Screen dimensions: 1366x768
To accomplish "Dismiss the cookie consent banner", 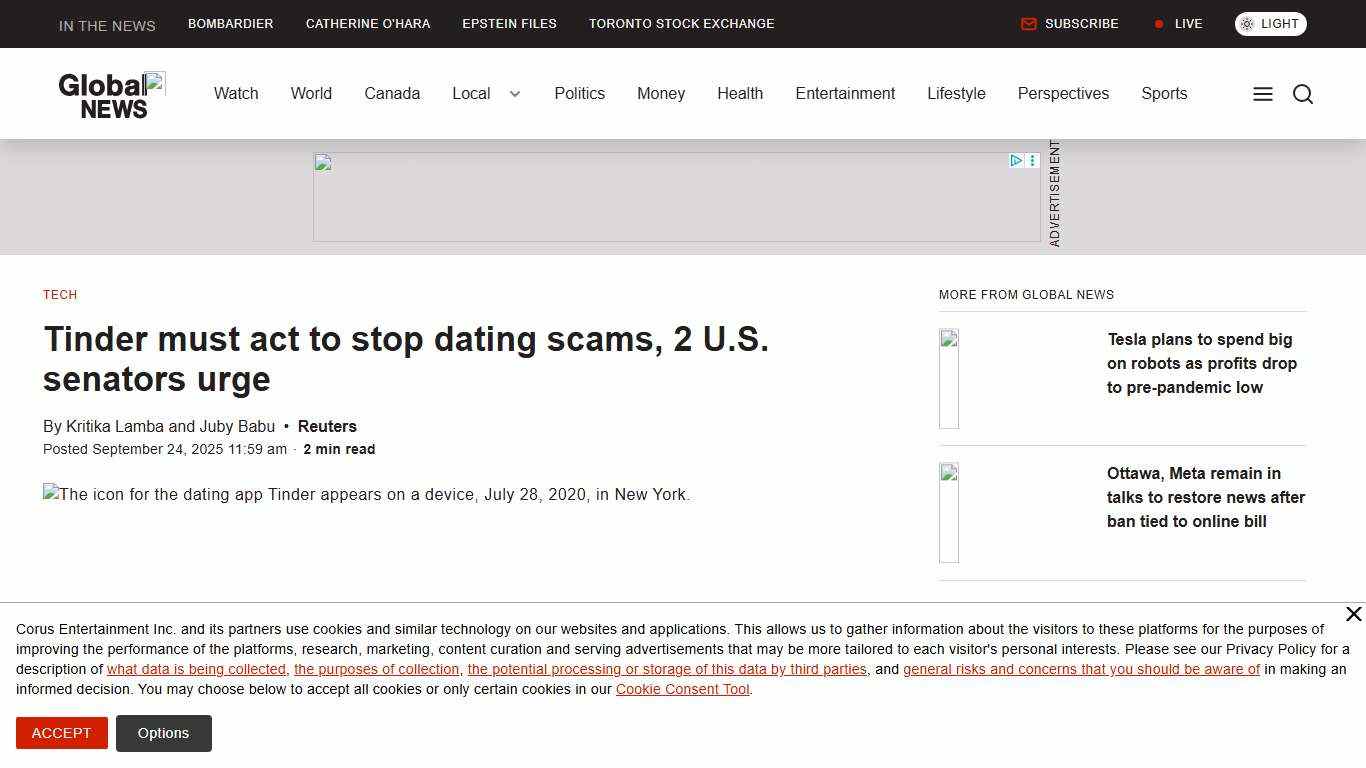I will 1354,614.
